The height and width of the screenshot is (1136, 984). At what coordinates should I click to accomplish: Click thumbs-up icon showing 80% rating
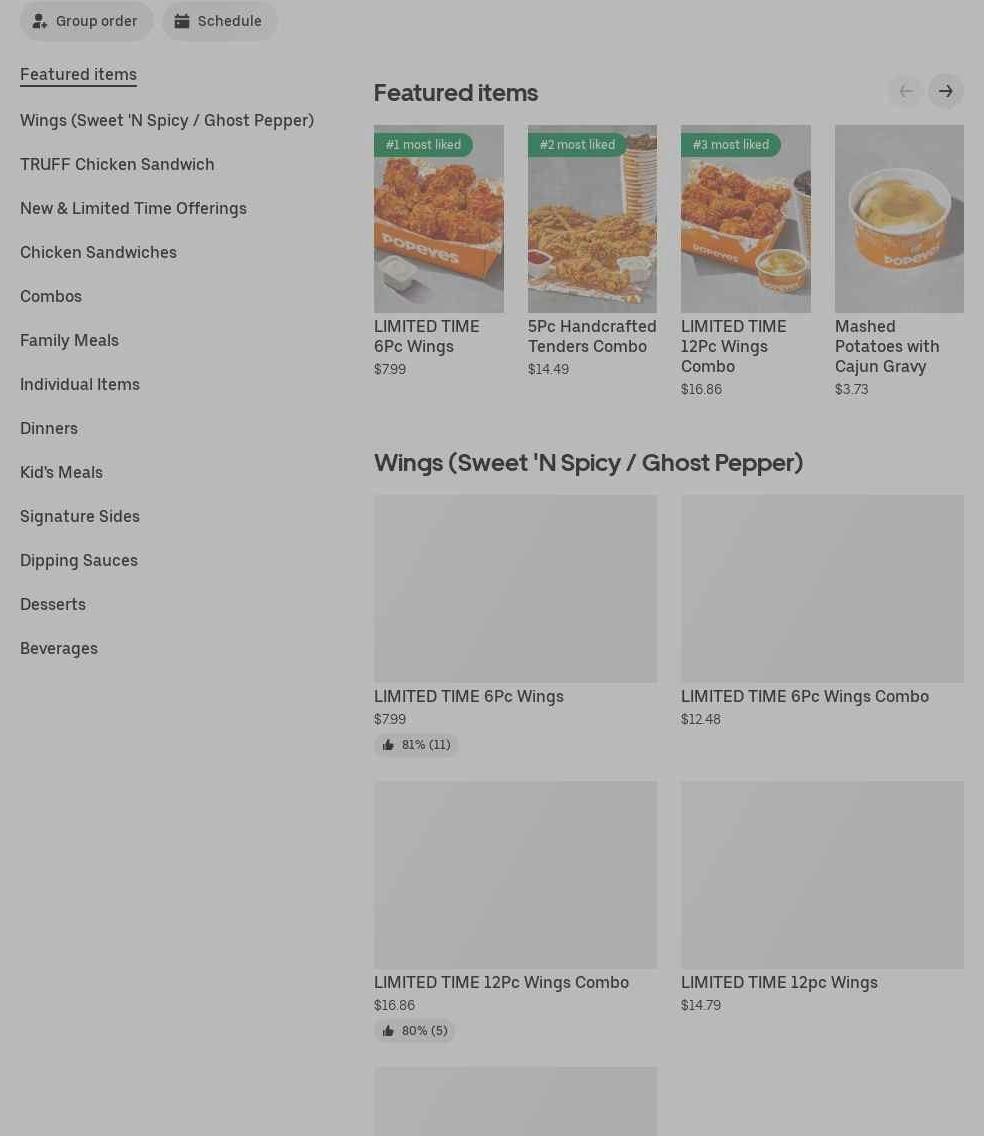coord(388,1031)
